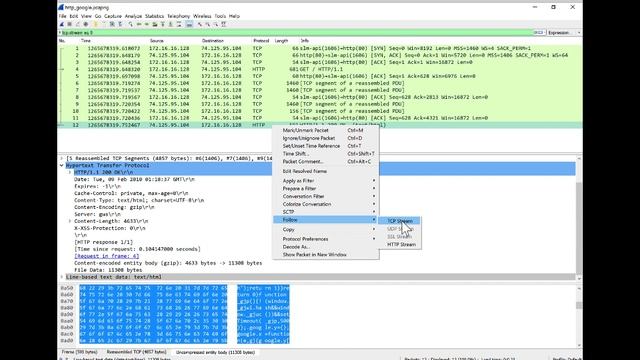The height and width of the screenshot is (360, 640).
Task: Switch to Frame (593 bytes) tab
Action: (80, 352)
